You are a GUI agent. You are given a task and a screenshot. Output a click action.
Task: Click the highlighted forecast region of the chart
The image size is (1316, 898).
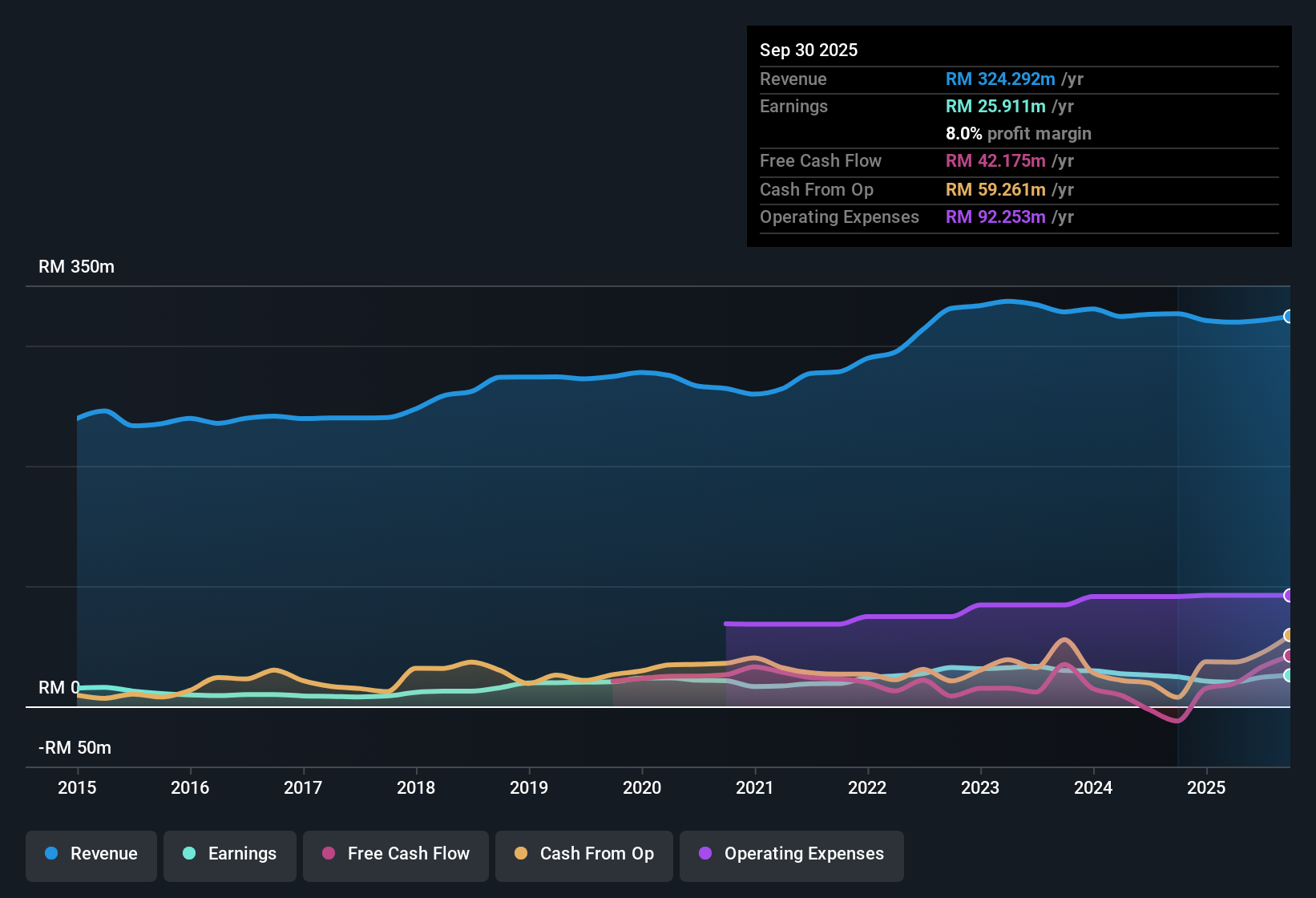pyautogui.click(x=1234, y=481)
